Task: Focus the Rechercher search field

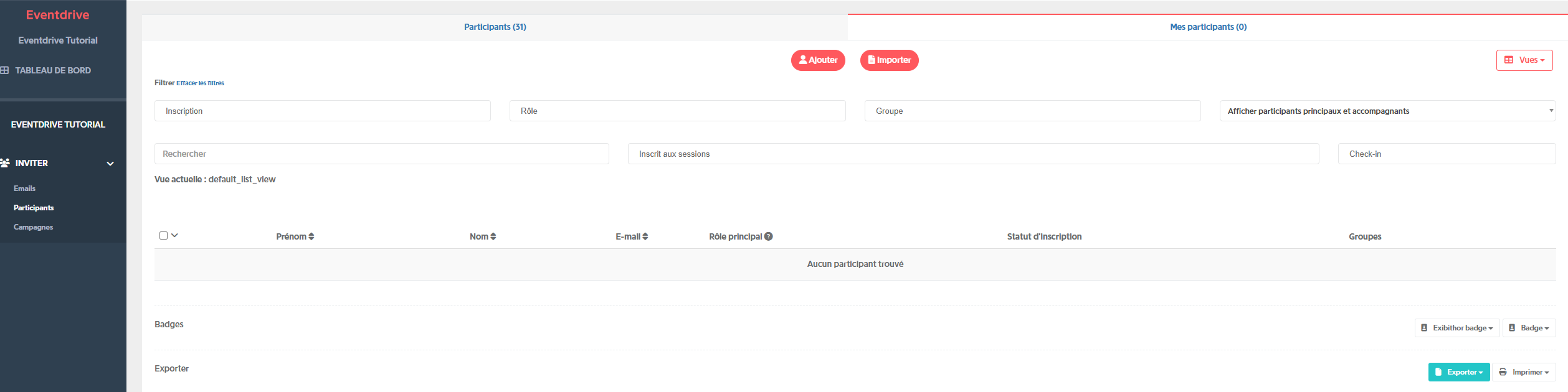Action: [381, 154]
